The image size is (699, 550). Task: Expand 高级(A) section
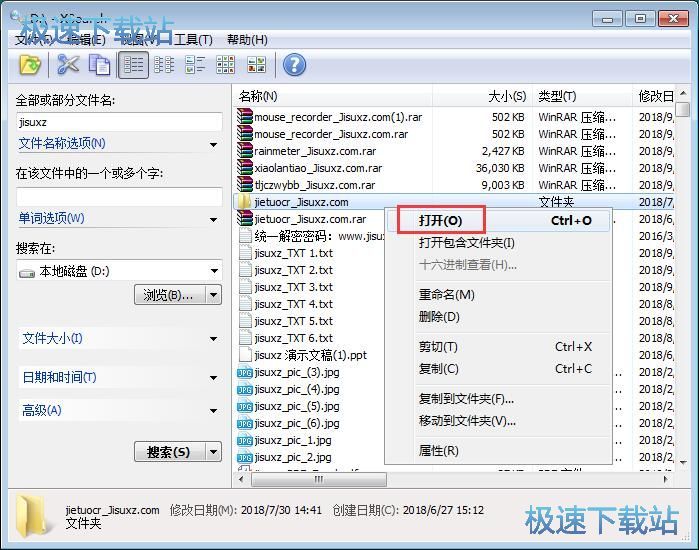pos(214,410)
